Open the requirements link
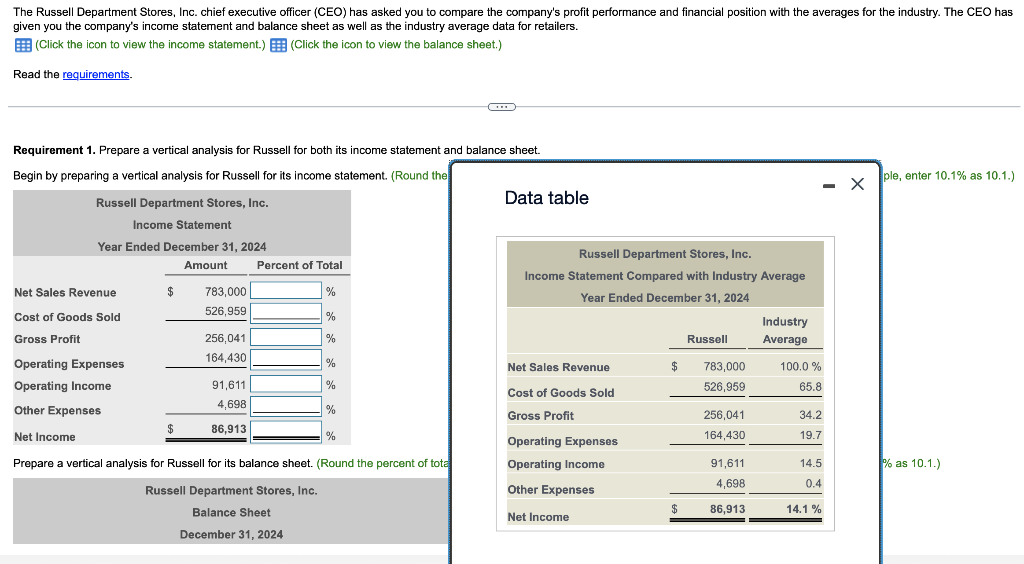1024x564 pixels. [96, 74]
